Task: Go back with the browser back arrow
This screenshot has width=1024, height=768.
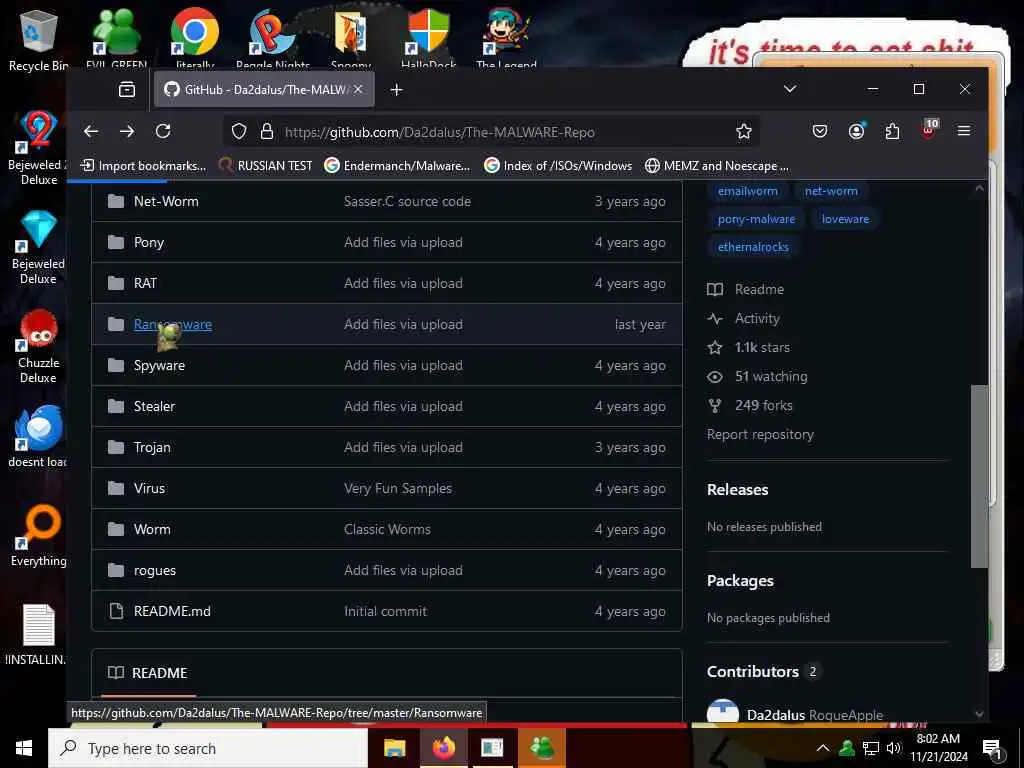Action: click(x=91, y=131)
